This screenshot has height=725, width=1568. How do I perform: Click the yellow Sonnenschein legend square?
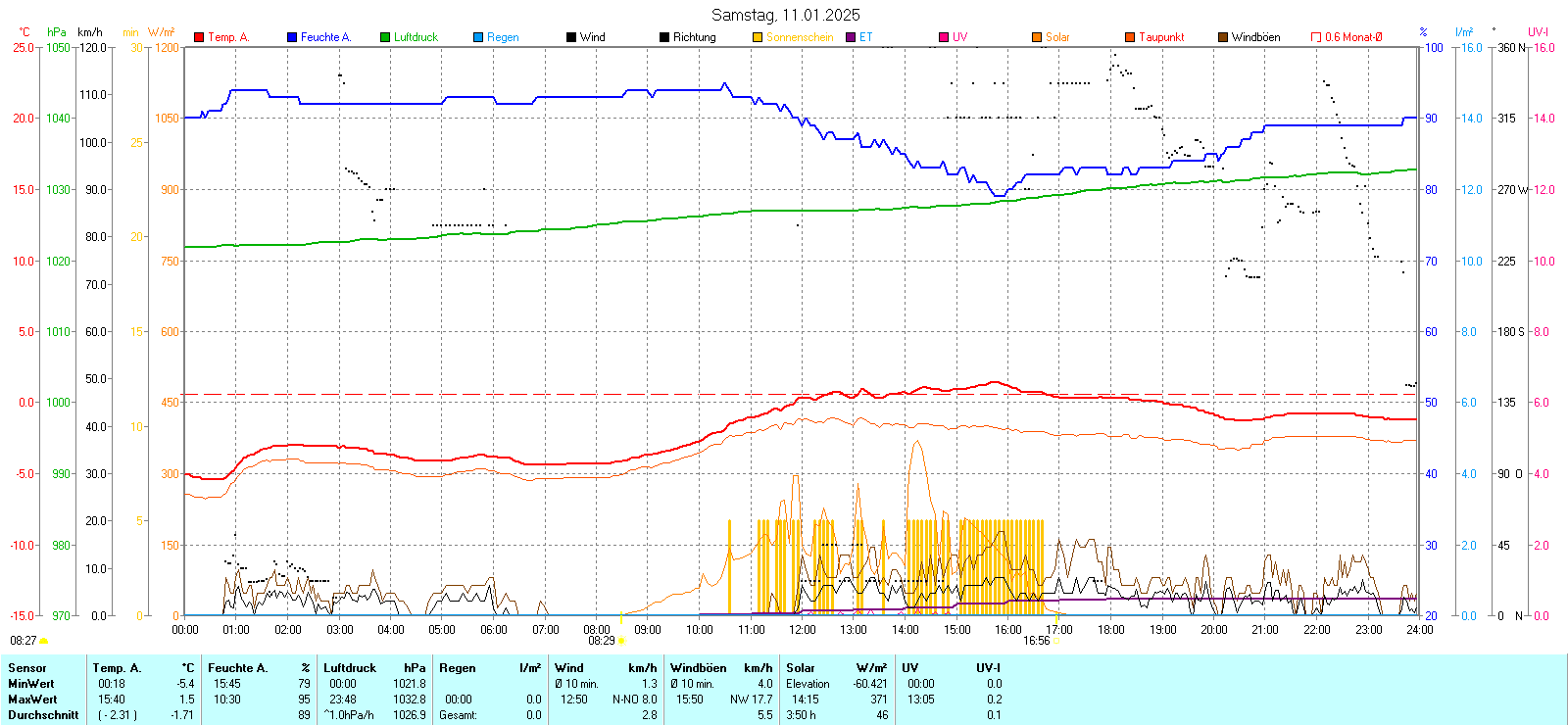pos(758,37)
